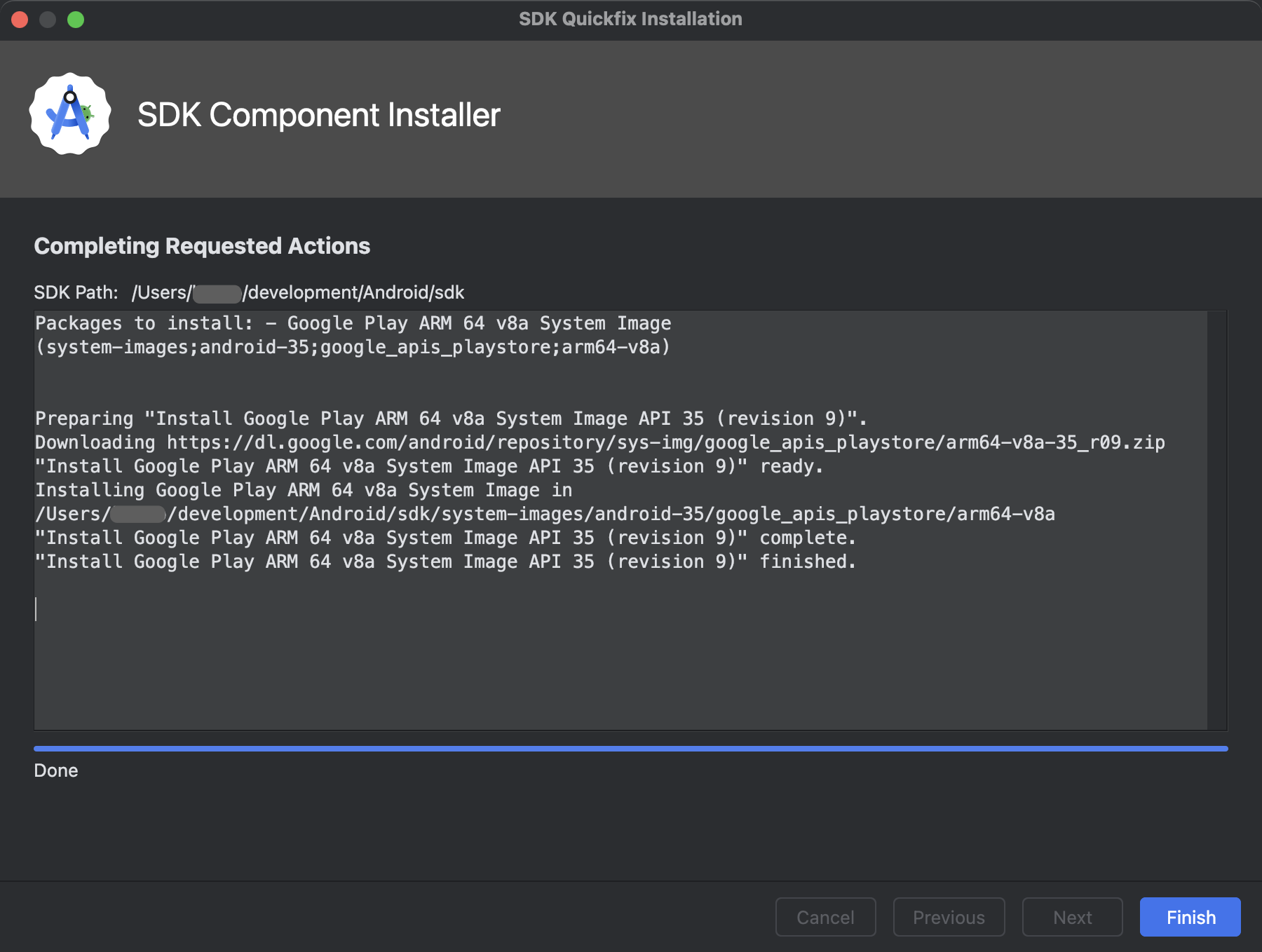Click the Completing Requested Actions heading
Screen dimensions: 1262x952
202,245
